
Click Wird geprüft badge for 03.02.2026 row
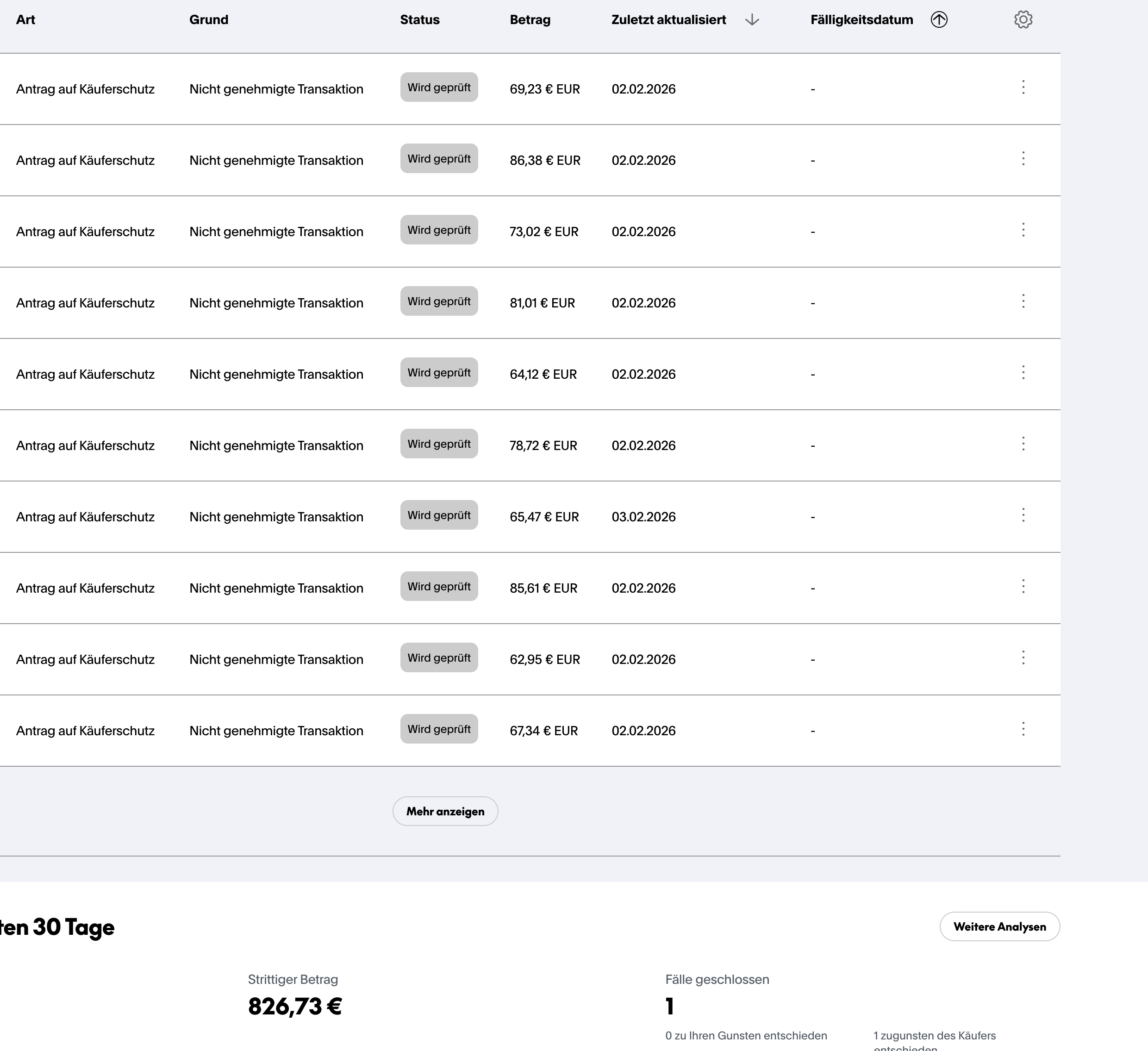pyautogui.click(x=438, y=515)
